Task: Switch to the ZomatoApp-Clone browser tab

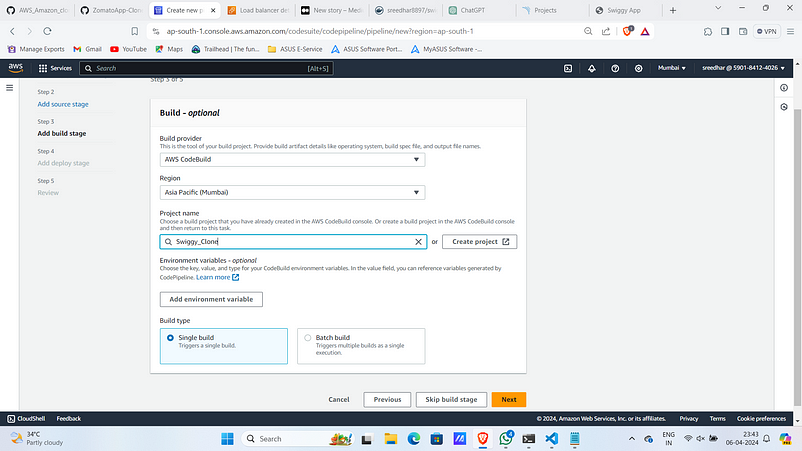Action: click(x=112, y=10)
